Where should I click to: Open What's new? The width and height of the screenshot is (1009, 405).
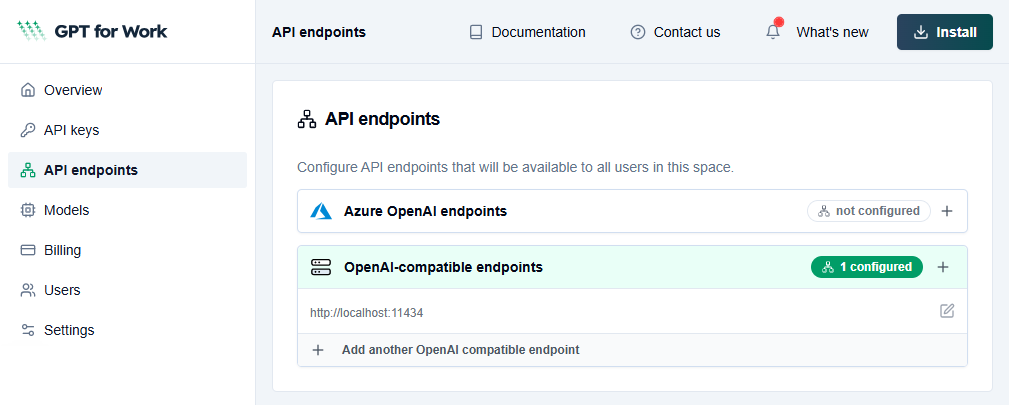pyautogui.click(x=832, y=32)
